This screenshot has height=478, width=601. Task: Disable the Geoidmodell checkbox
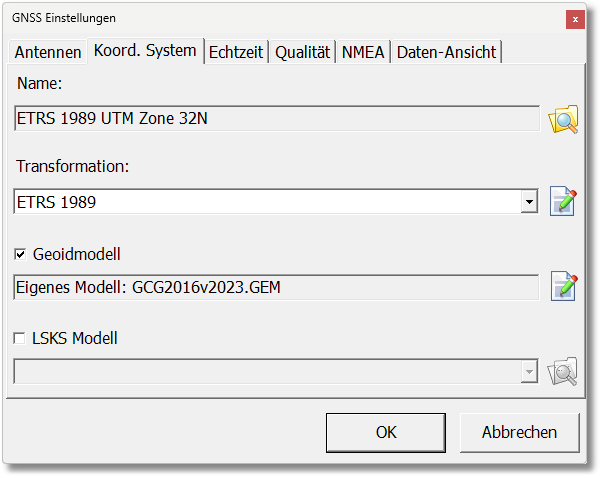(x=20, y=254)
